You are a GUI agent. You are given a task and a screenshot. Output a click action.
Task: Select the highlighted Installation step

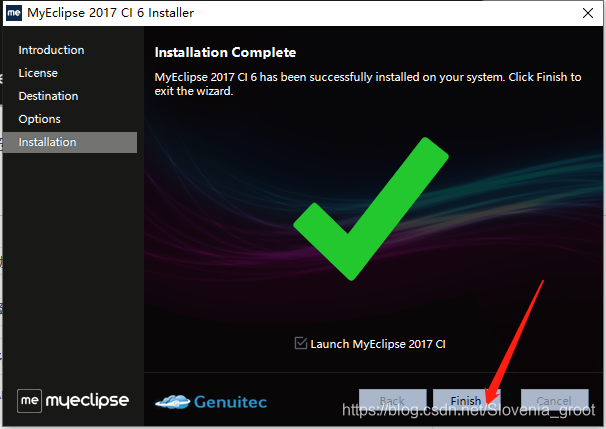coord(70,142)
